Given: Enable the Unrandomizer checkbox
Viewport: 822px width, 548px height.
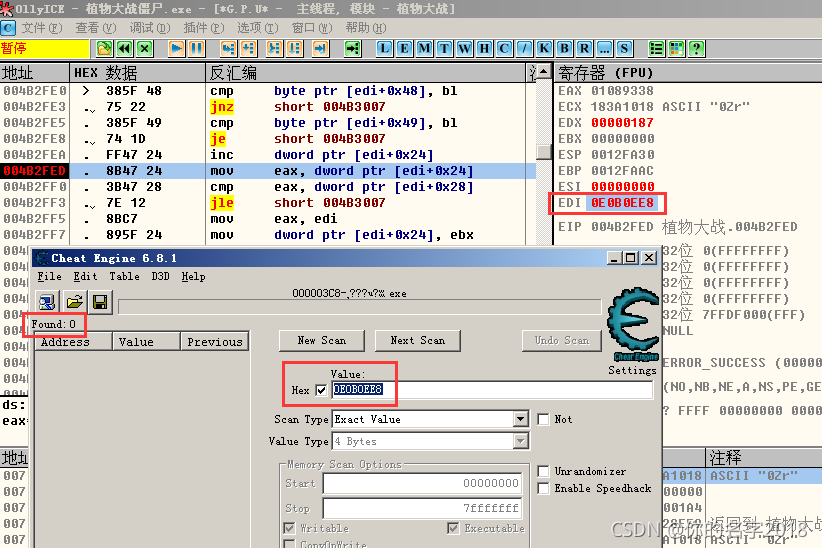Looking at the screenshot, I should click(544, 471).
